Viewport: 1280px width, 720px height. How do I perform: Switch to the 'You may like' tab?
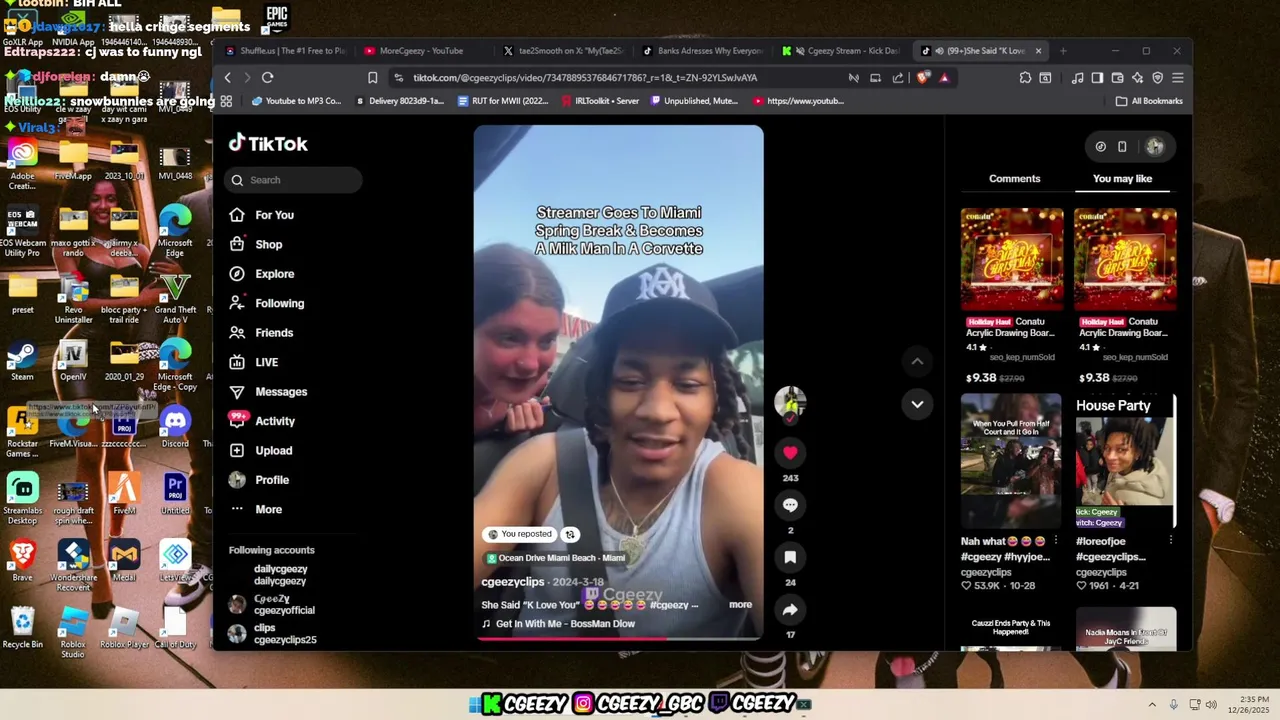pos(1122,179)
